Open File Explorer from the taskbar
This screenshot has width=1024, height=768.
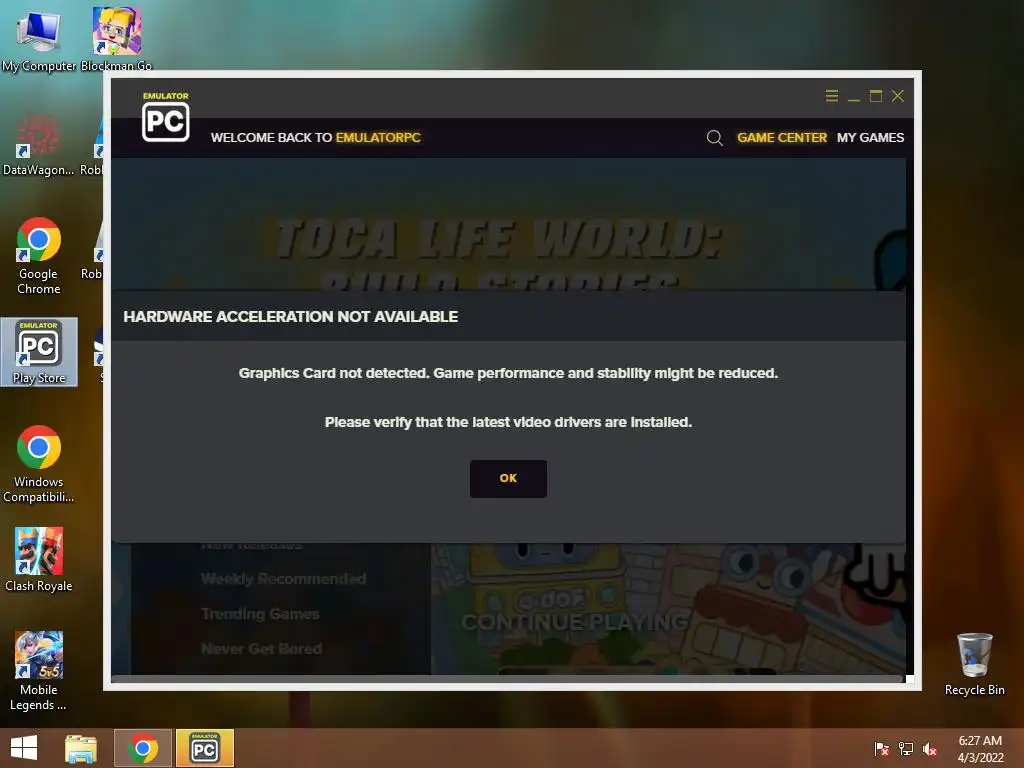[x=81, y=748]
